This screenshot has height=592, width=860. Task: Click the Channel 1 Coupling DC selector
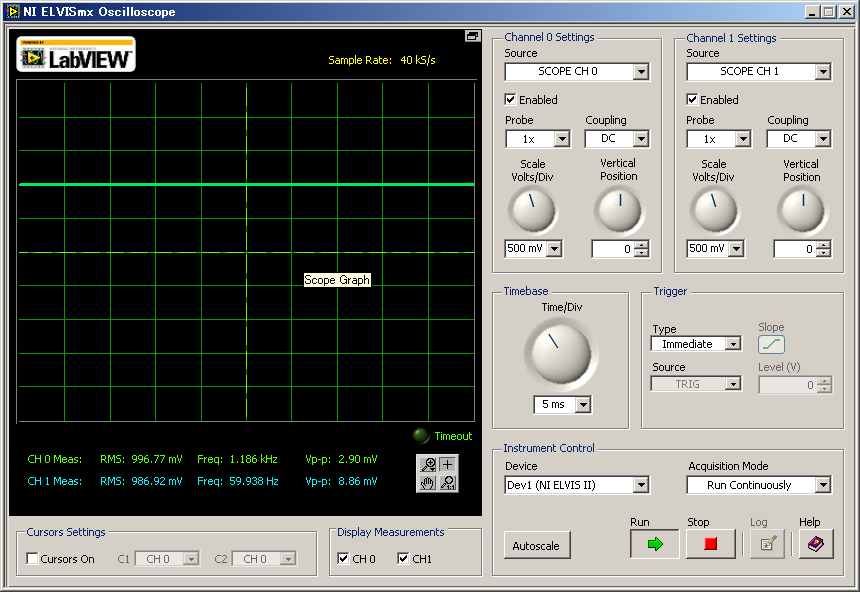tap(798, 139)
